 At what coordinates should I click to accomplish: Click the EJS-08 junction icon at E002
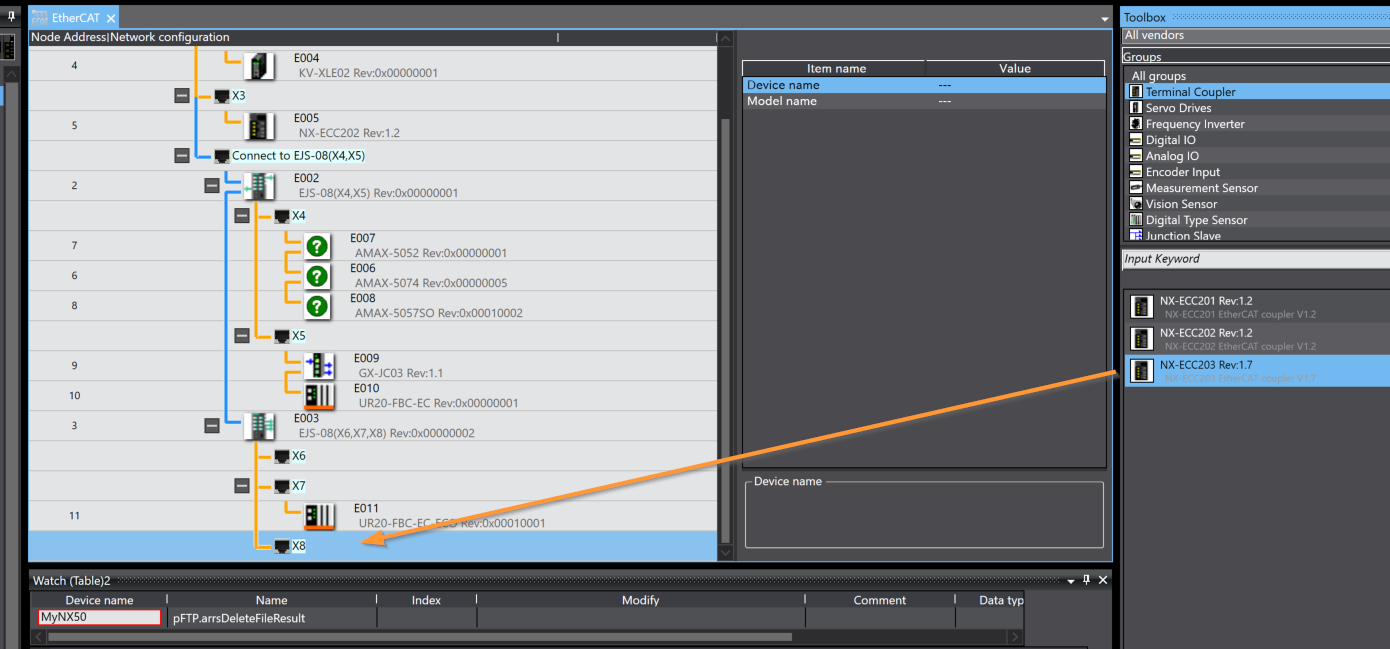pos(260,186)
